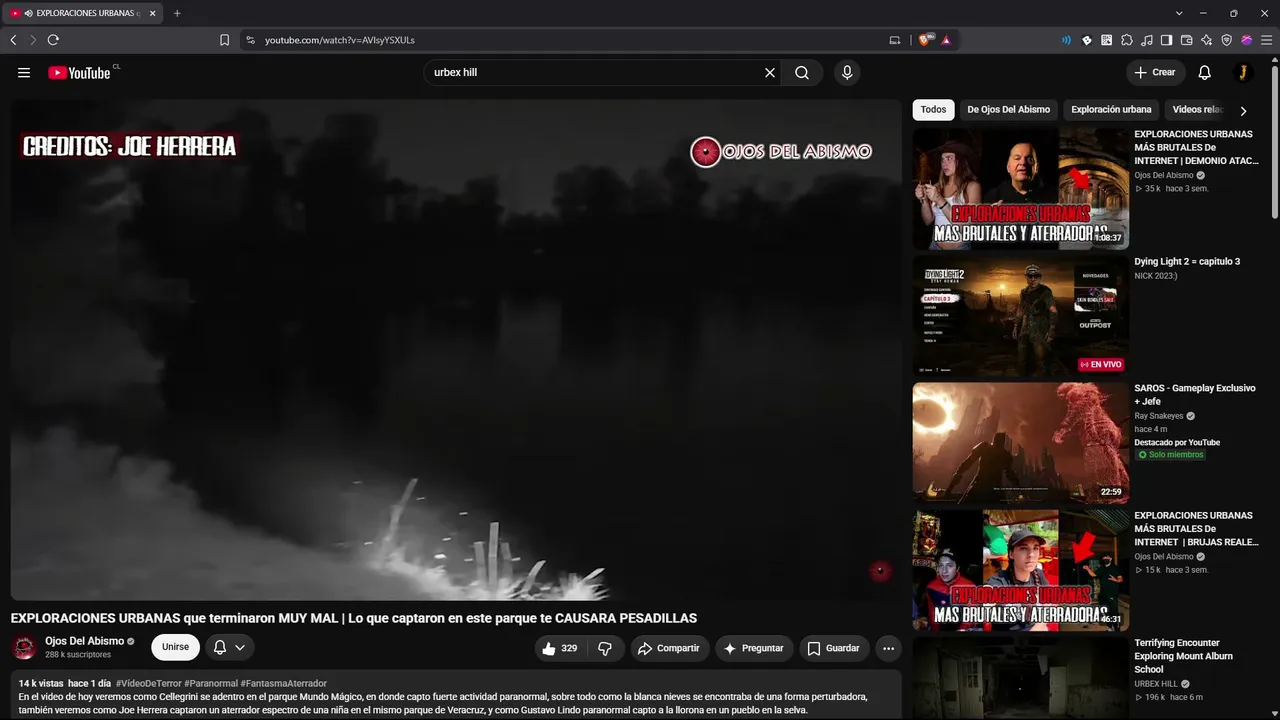Save the video with Guardar

pos(834,648)
